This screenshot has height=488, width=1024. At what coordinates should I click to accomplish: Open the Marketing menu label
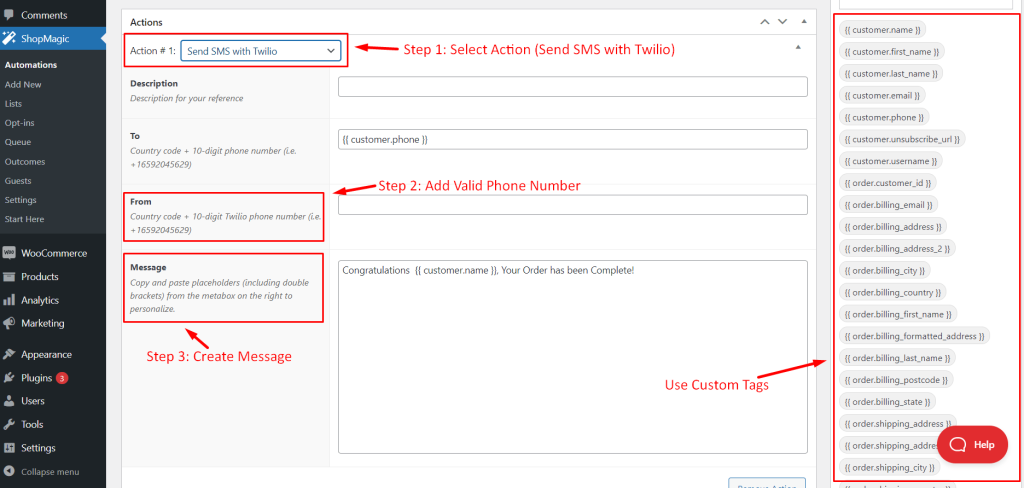[x=42, y=323]
